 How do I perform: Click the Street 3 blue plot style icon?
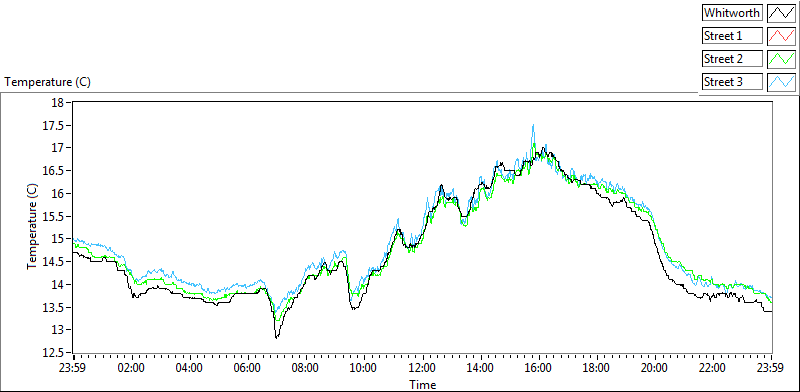781,82
